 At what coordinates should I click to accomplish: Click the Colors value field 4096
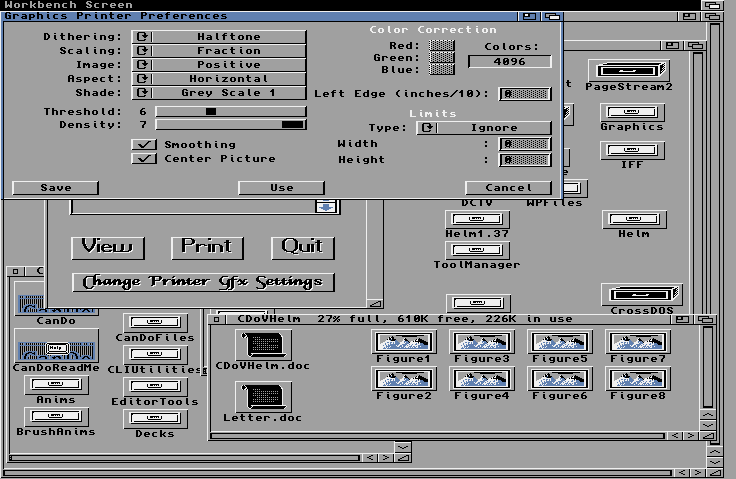509,62
